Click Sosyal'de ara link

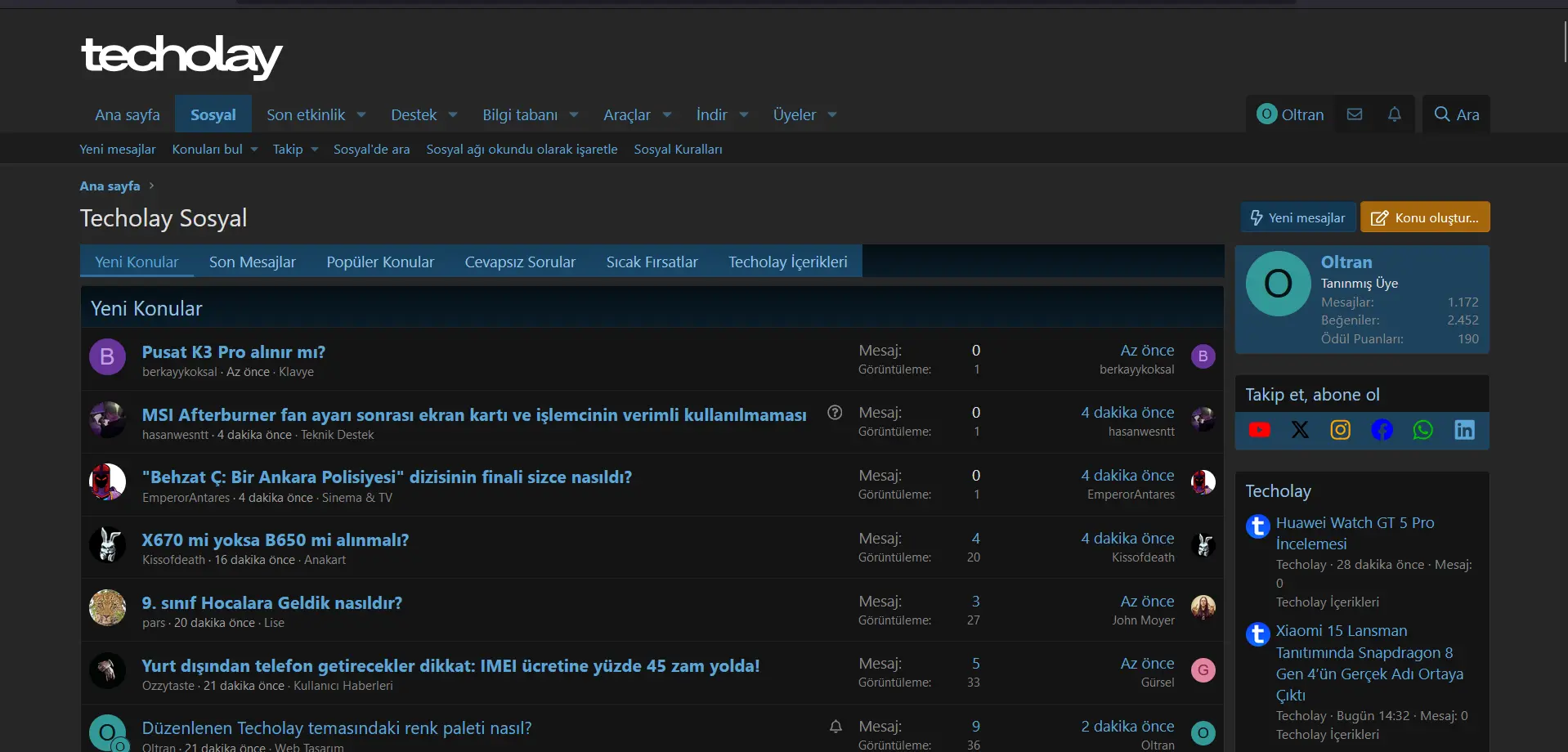coord(371,150)
